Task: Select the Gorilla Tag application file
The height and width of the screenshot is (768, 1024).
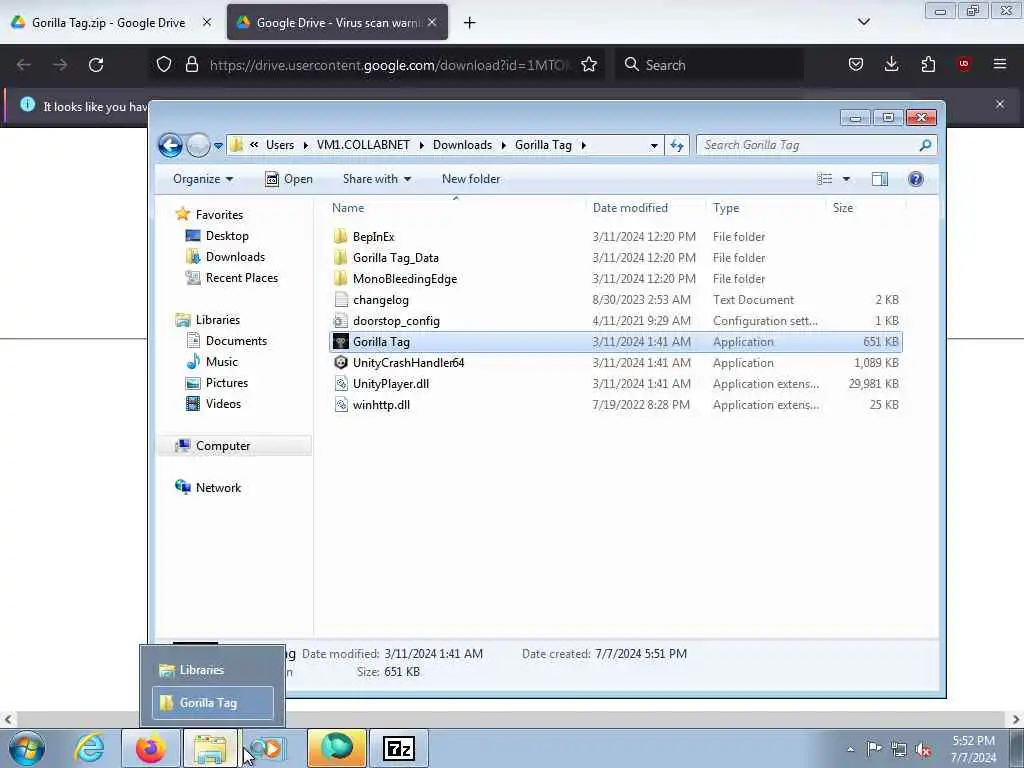Action: tap(615, 342)
